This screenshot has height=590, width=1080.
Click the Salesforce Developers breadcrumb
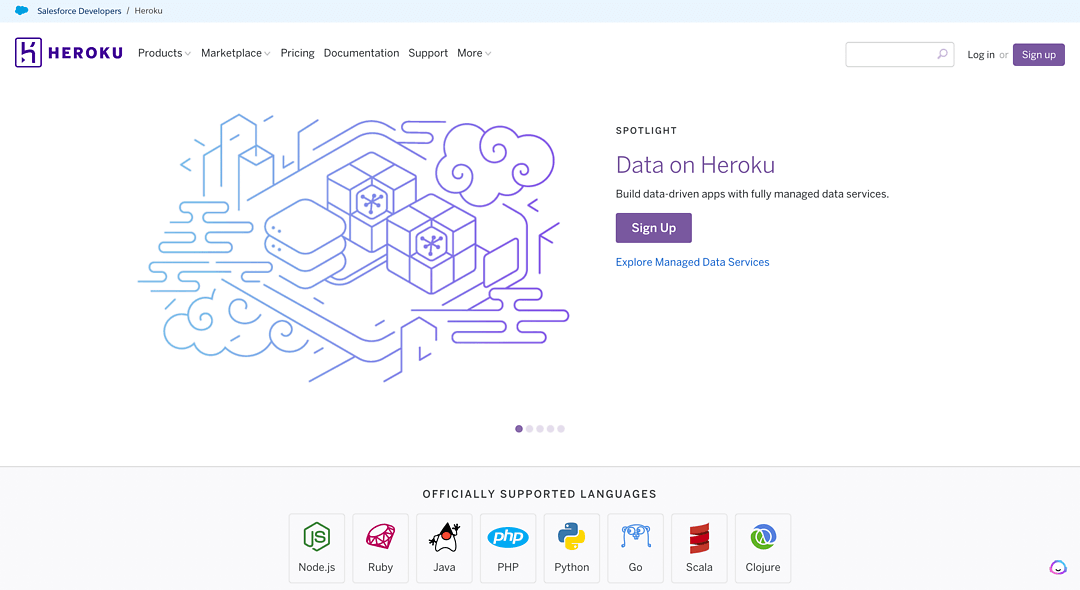coord(79,11)
